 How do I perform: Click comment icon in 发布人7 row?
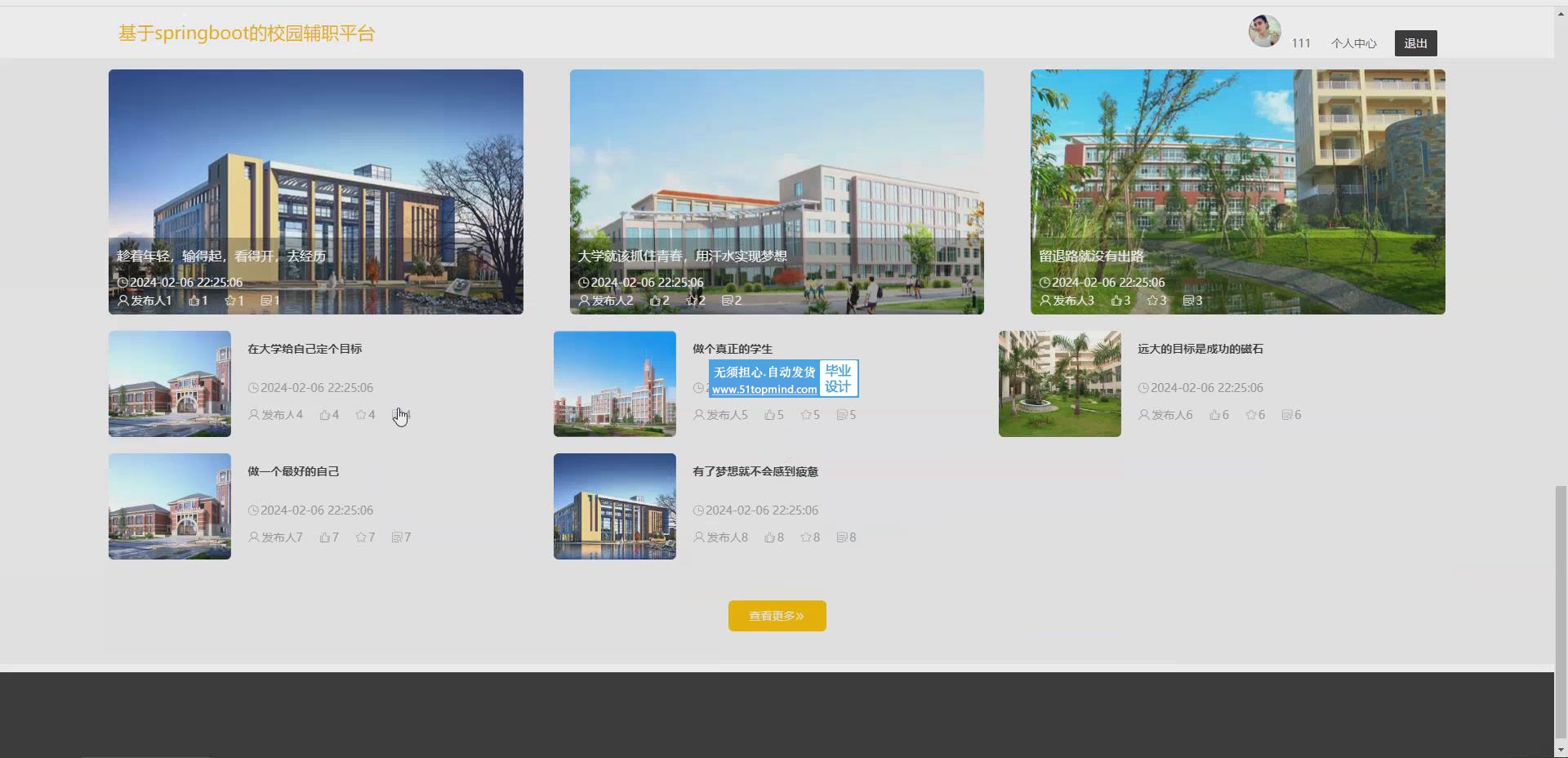point(396,537)
